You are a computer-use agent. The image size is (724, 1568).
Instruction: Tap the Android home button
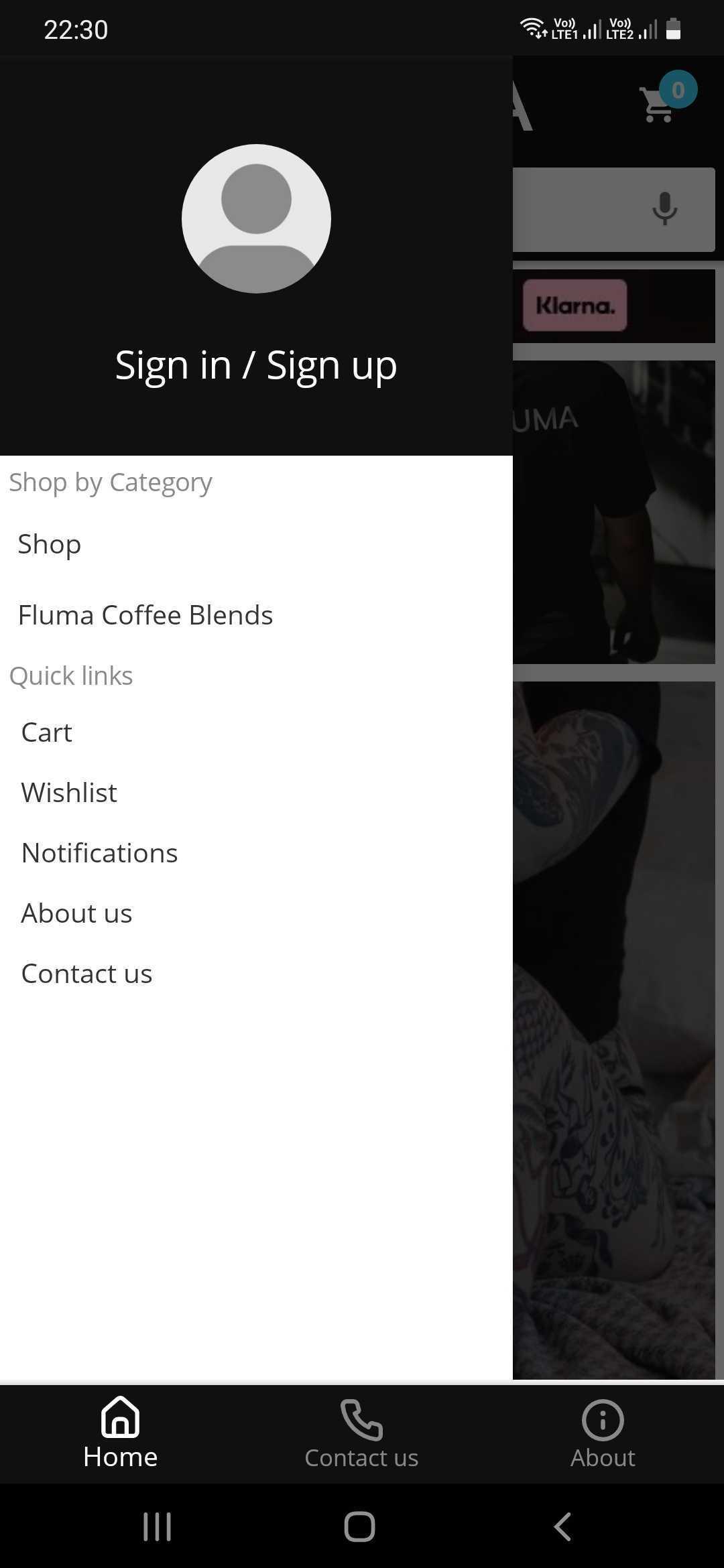(359, 1526)
